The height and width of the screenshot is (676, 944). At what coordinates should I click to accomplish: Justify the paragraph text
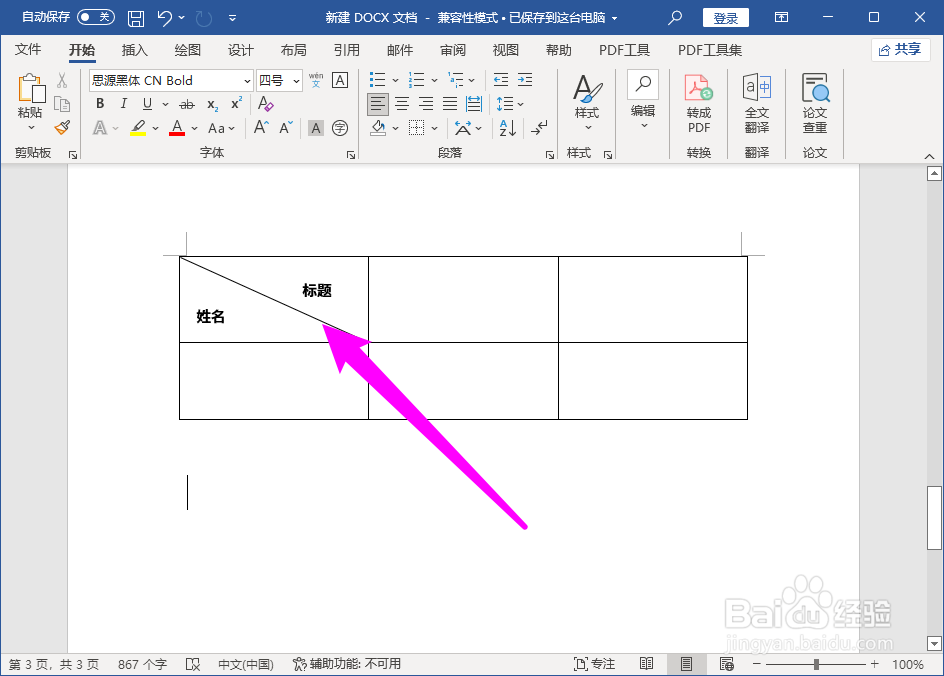coord(450,104)
